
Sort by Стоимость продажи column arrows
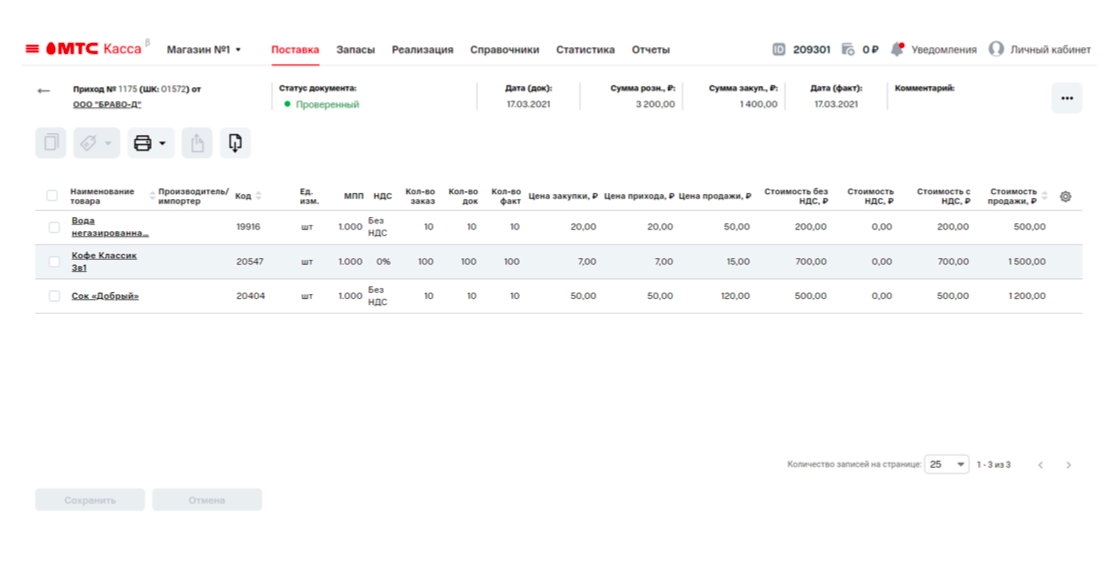pyautogui.click(x=1045, y=196)
